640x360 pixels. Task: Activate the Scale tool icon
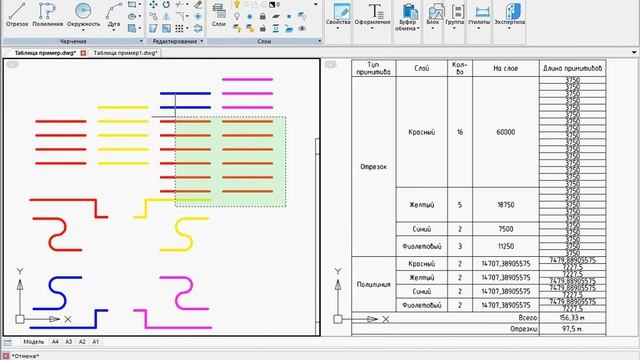(x=166, y=28)
